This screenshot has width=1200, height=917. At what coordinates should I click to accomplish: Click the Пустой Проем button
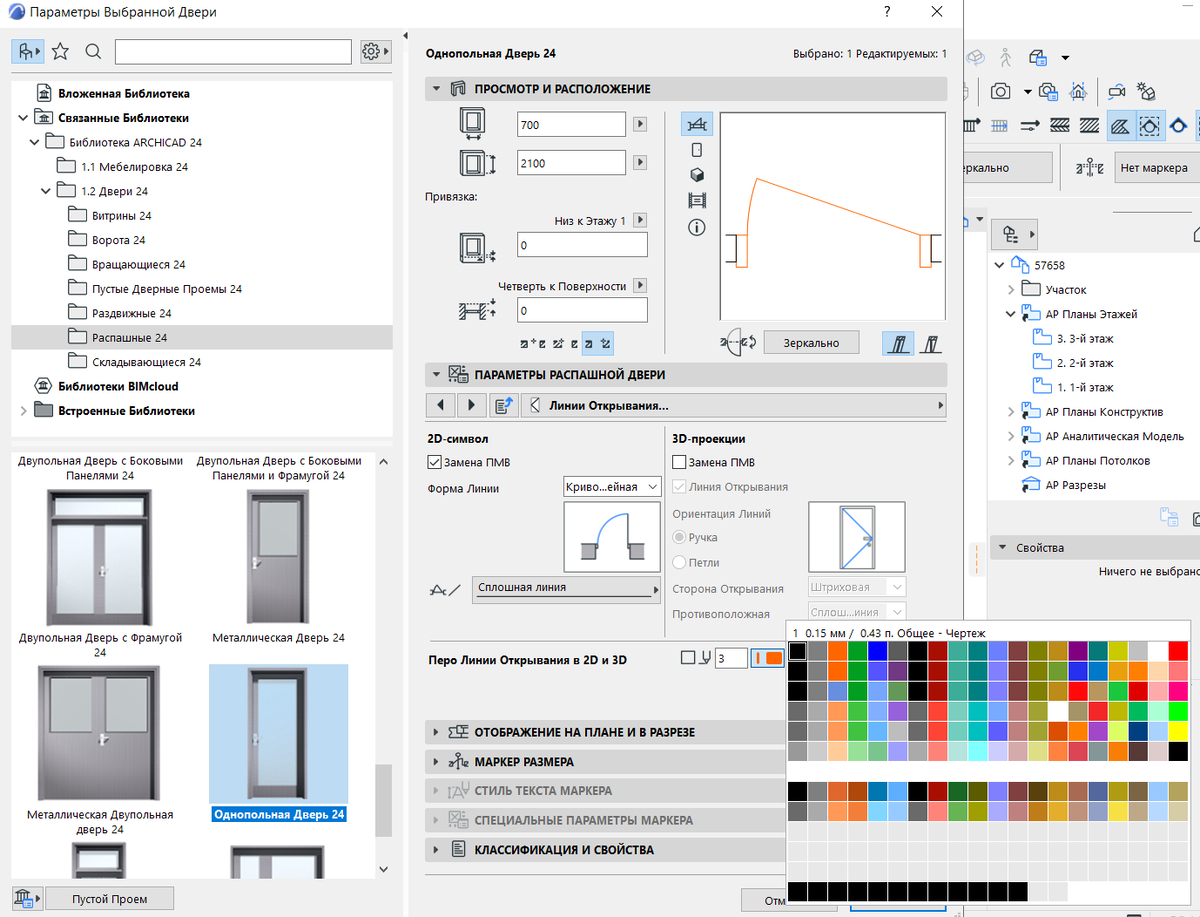(x=110, y=898)
